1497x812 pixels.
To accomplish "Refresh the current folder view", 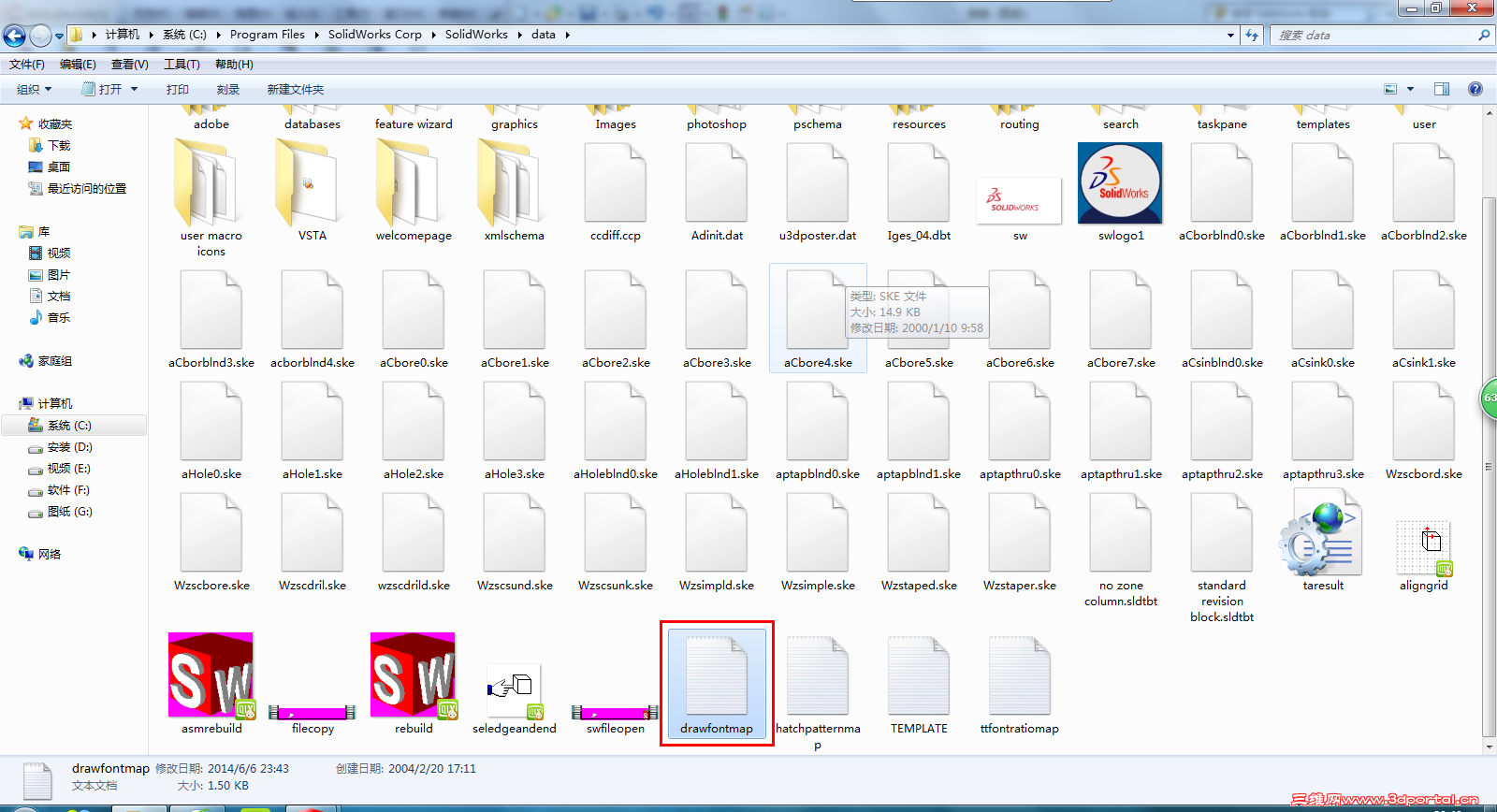I will 1252,35.
